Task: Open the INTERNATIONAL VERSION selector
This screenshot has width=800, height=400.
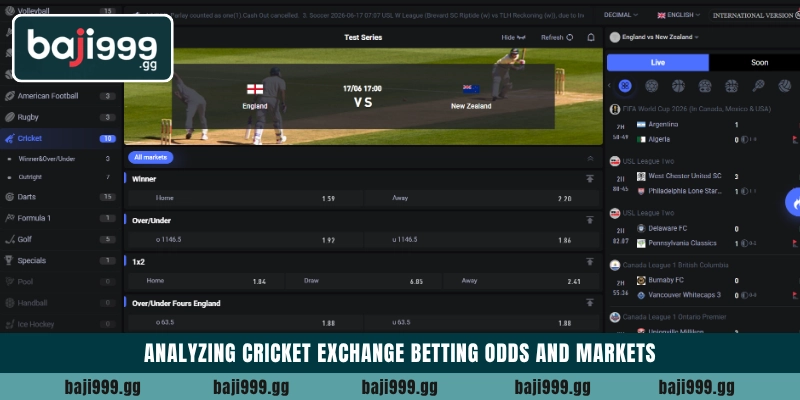Action: [x=755, y=15]
